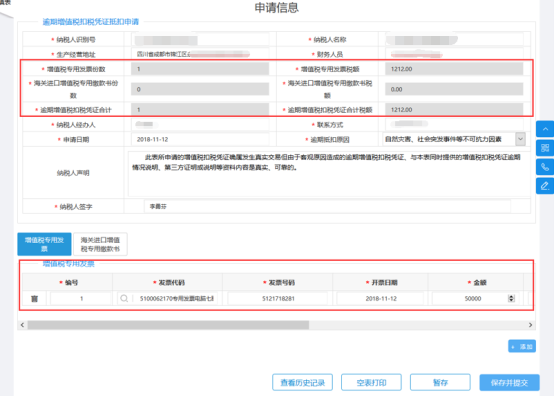Viewport: 555px width, 396px height.
Task: Click the 逾期增值税扣税凭证合计税额 field
Action: click(x=454, y=110)
